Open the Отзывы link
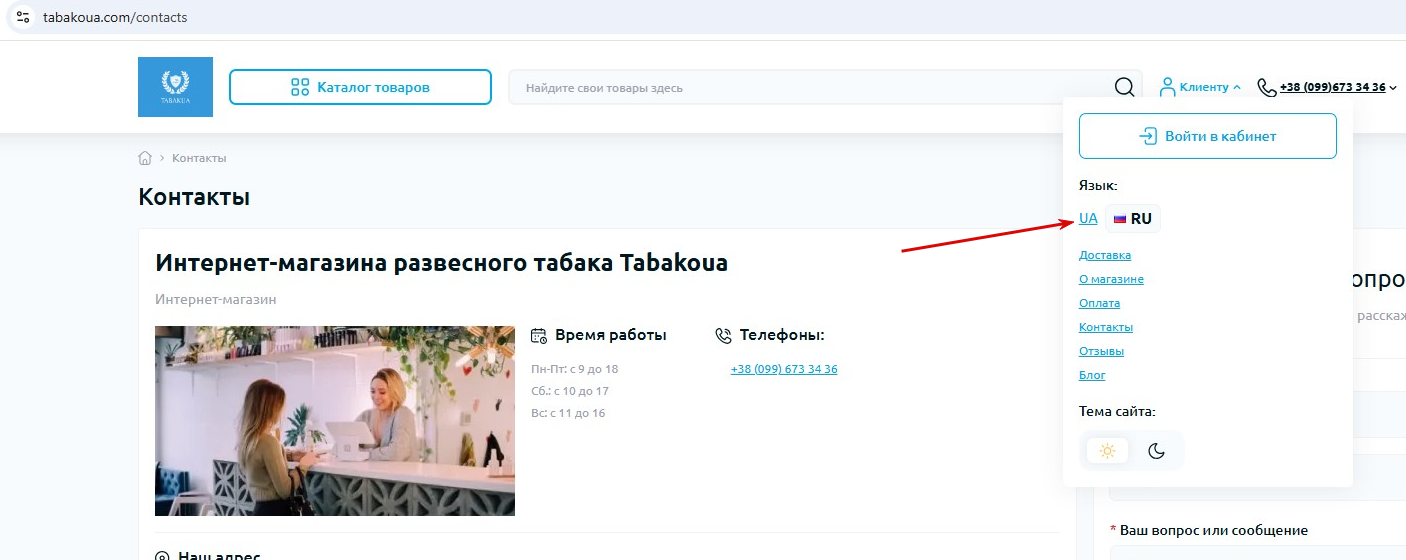This screenshot has height=560, width=1406. (1101, 351)
